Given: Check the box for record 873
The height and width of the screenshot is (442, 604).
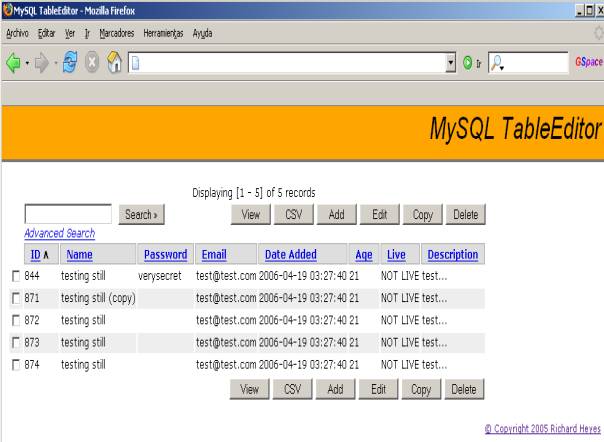Looking at the screenshot, I should 16,343.
